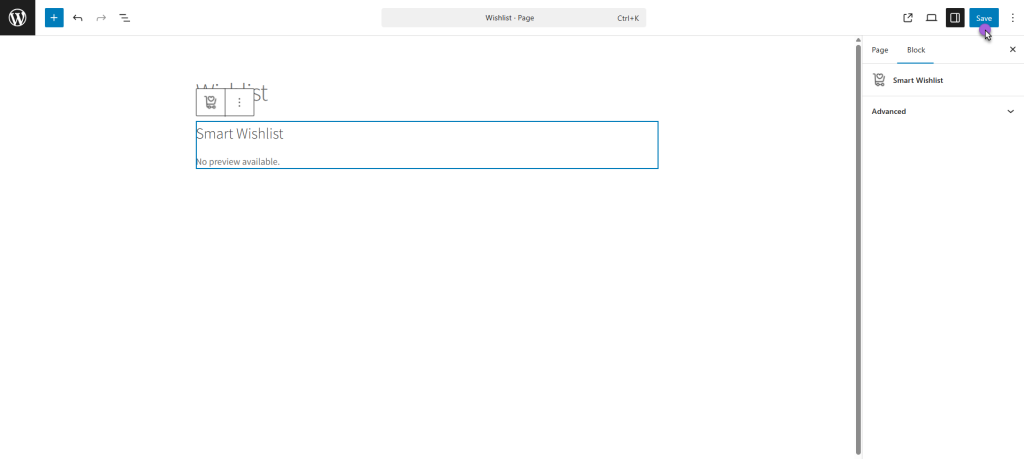
Task: Close the Settings sidebar
Action: tap(1012, 49)
